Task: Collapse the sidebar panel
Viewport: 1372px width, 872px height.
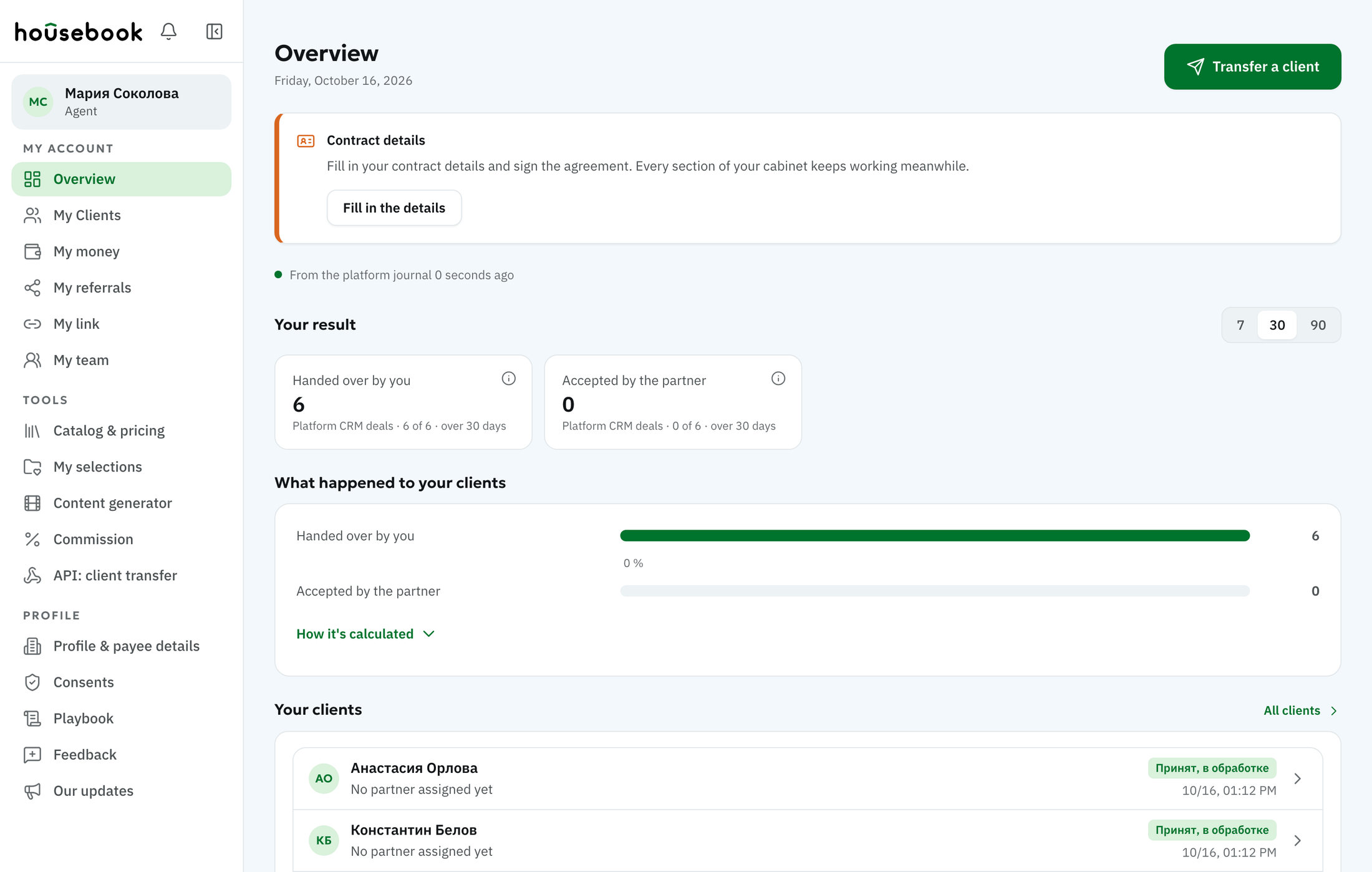Action: (x=214, y=31)
